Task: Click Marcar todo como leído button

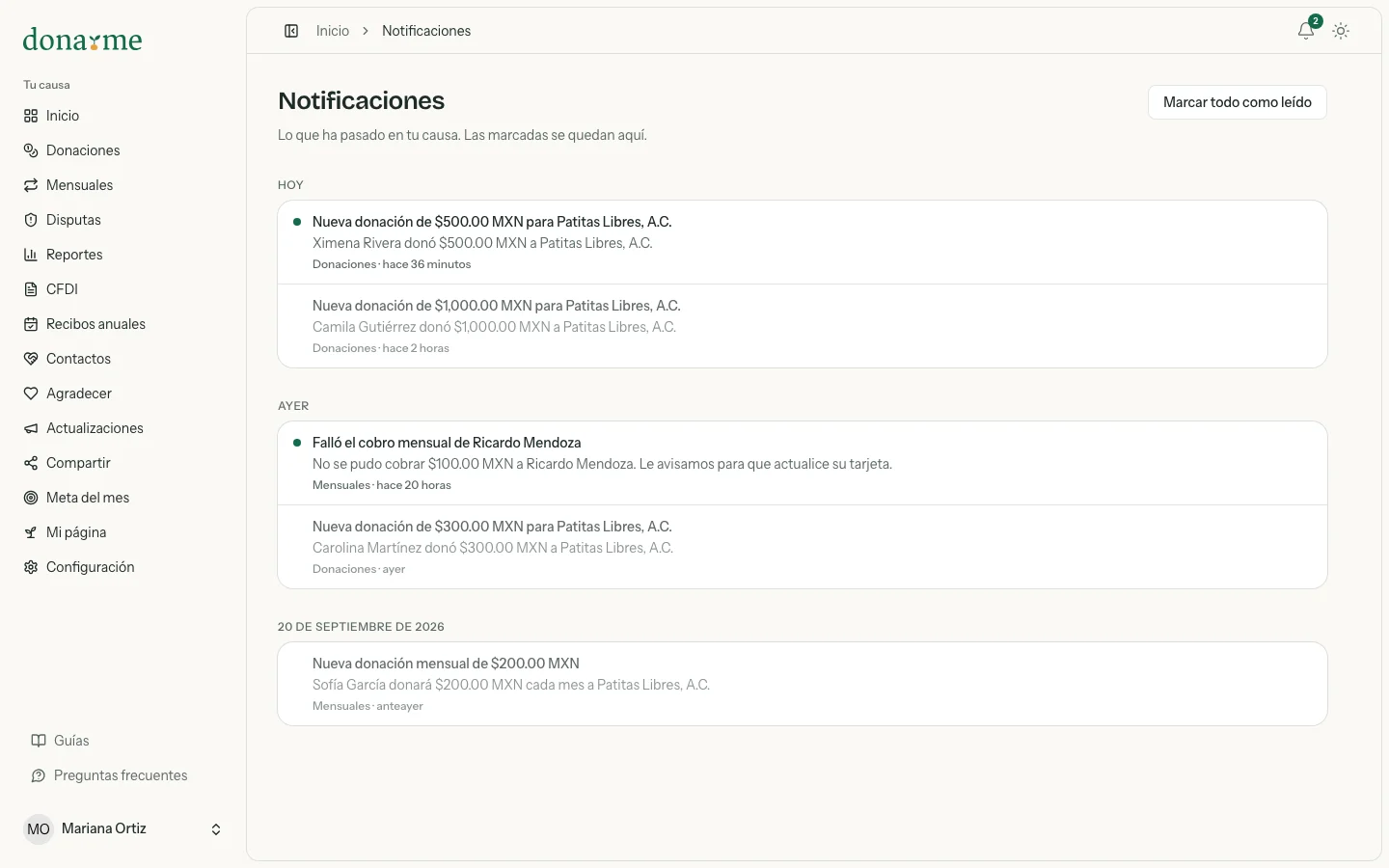Action: [x=1238, y=102]
